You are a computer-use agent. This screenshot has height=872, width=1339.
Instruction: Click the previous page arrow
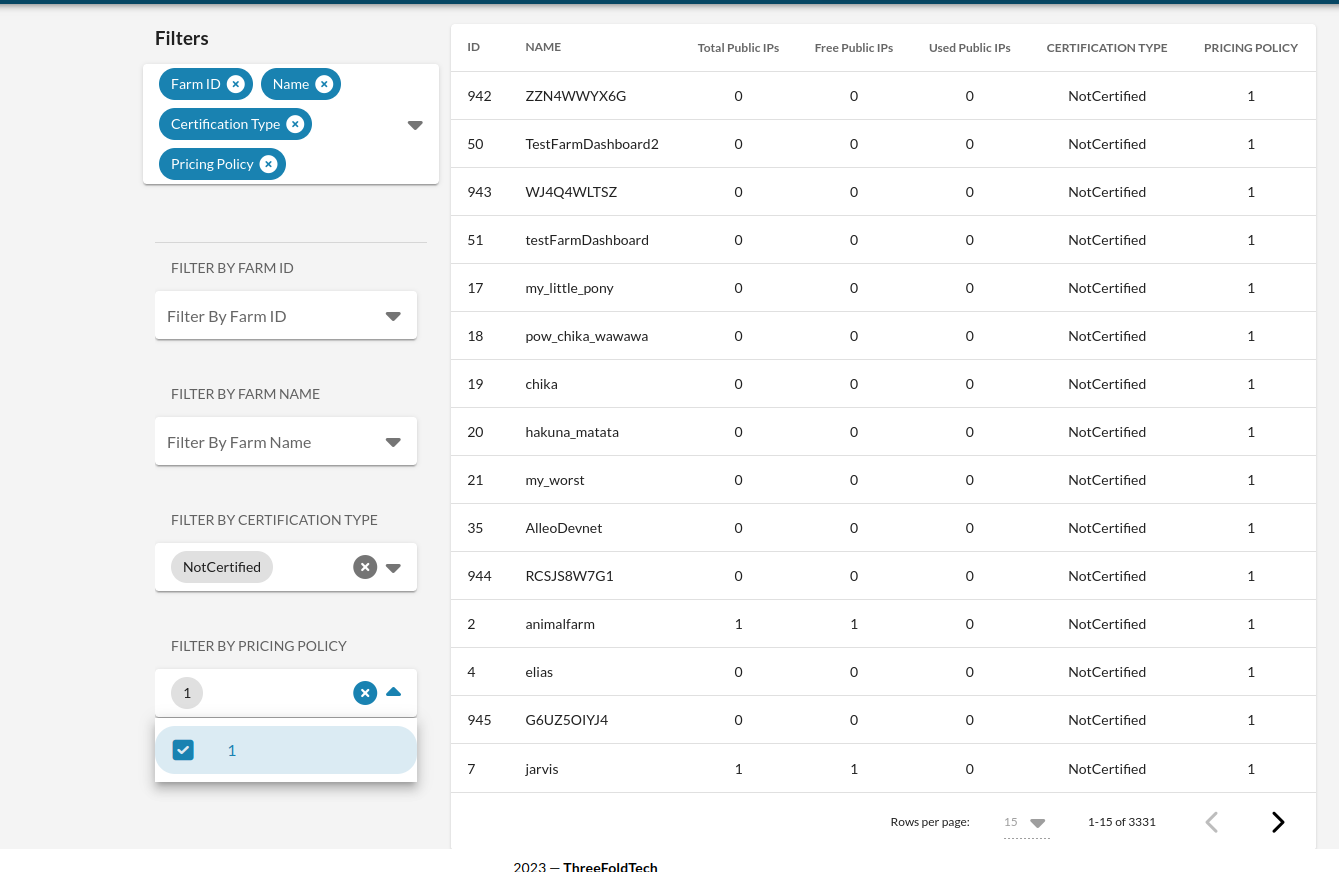tap(1211, 821)
